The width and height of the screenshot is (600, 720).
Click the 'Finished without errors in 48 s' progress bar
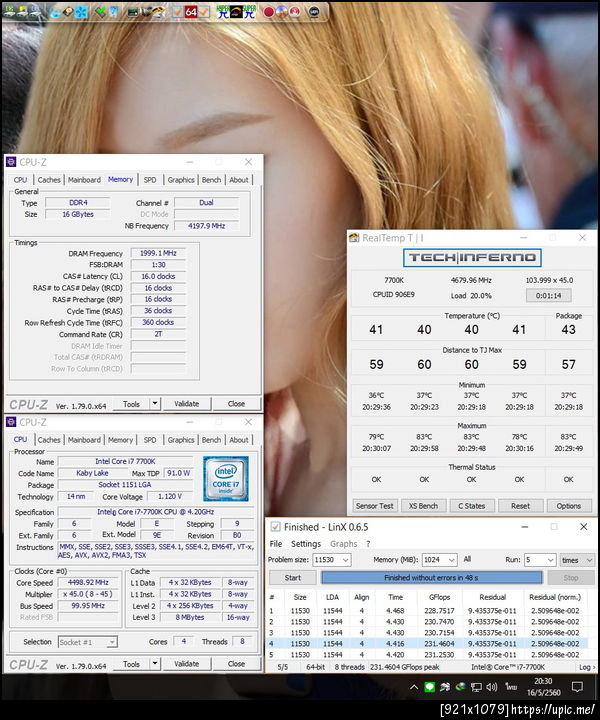432,578
